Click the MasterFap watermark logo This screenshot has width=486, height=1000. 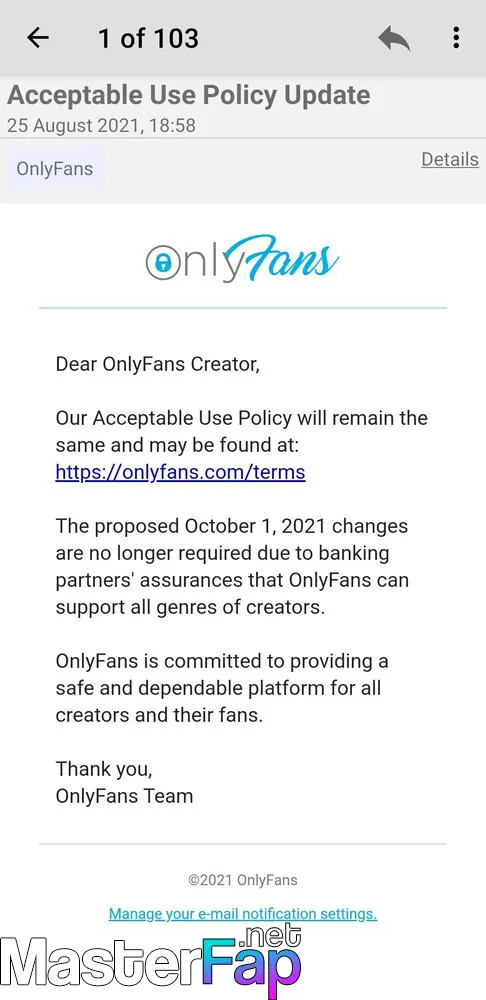coord(152,964)
